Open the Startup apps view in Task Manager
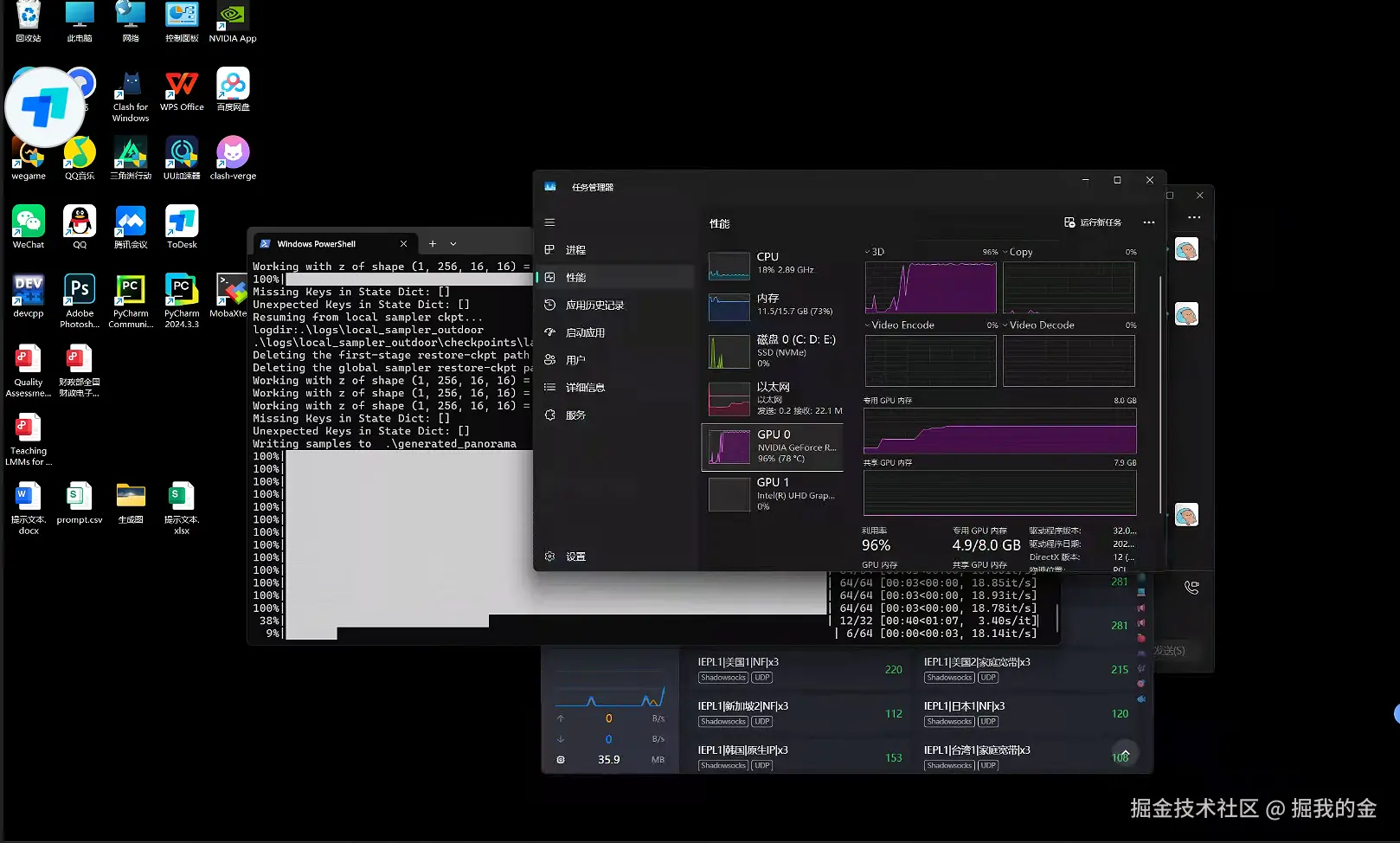 point(587,331)
